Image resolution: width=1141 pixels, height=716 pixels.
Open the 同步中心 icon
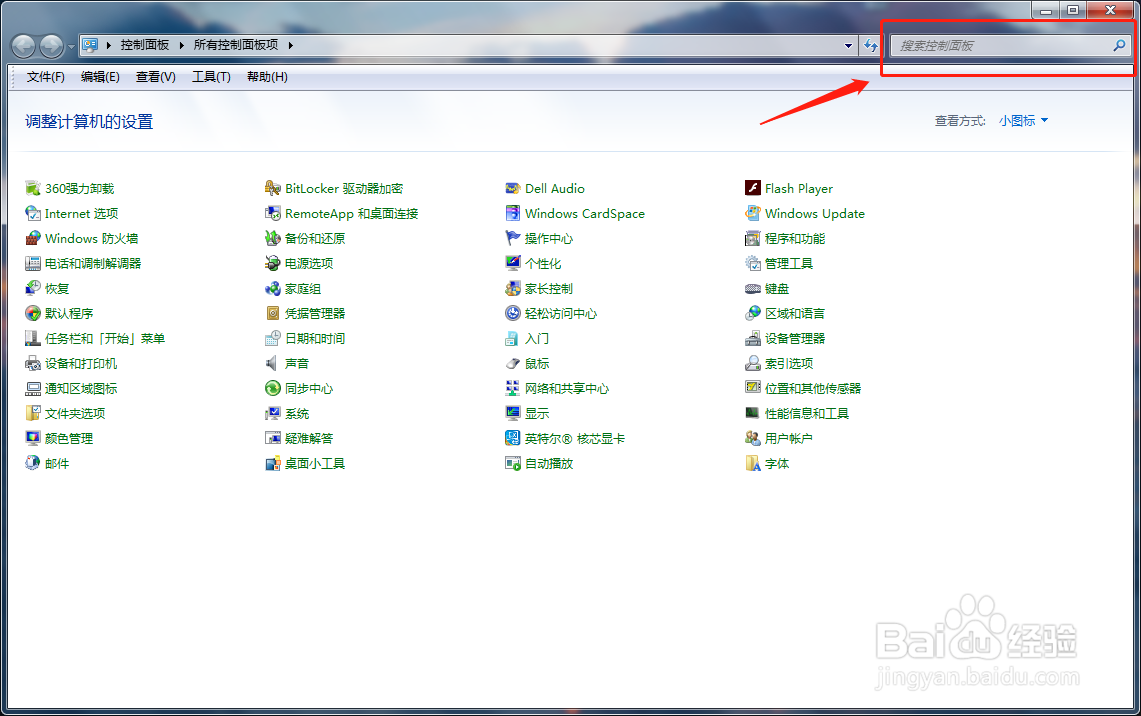(x=273, y=389)
